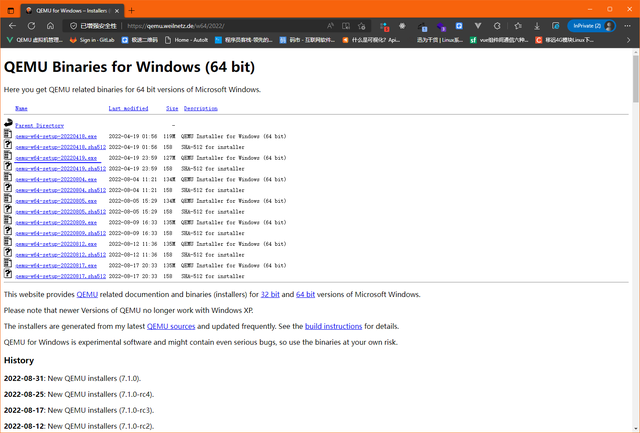Download qemu-w64-setup-20220418.exe

tap(56, 136)
